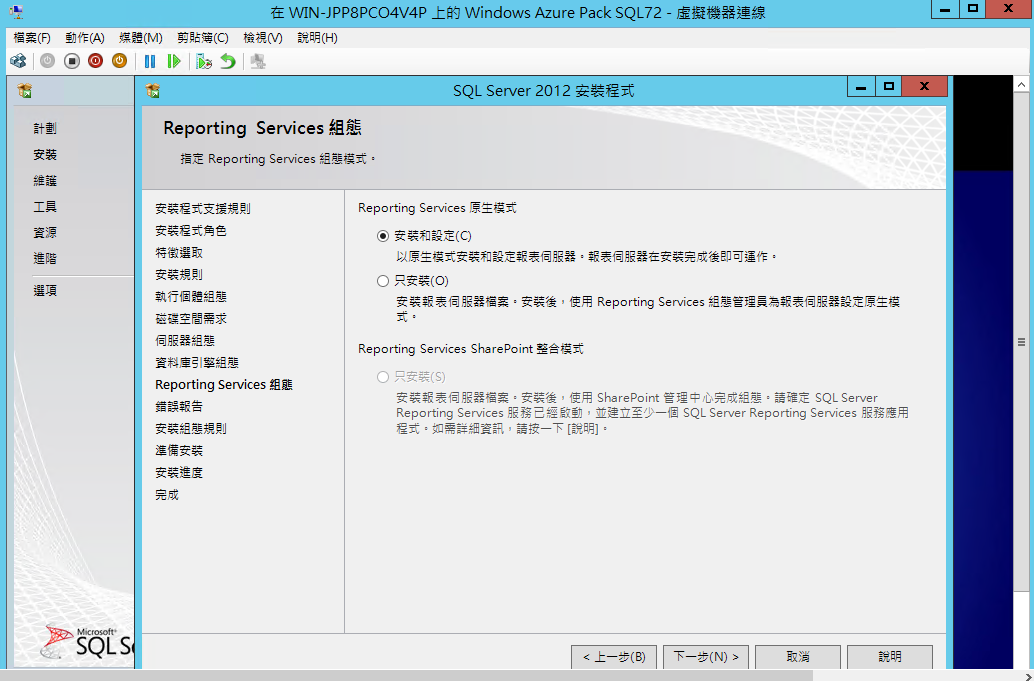Select the 安裝和設定(C) radio button
Viewport: 1034px width, 681px height.
pos(382,236)
